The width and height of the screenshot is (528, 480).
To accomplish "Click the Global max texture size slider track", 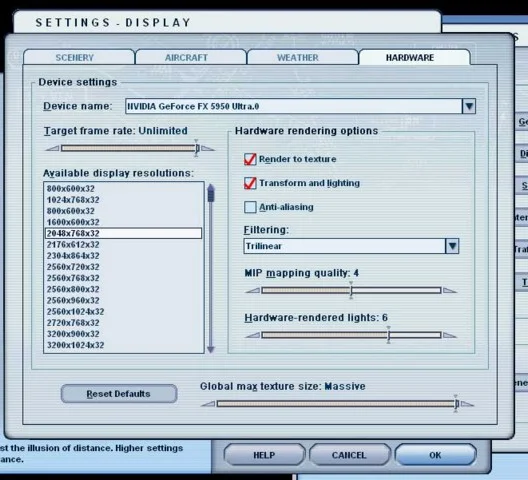I will pyautogui.click(x=337, y=404).
